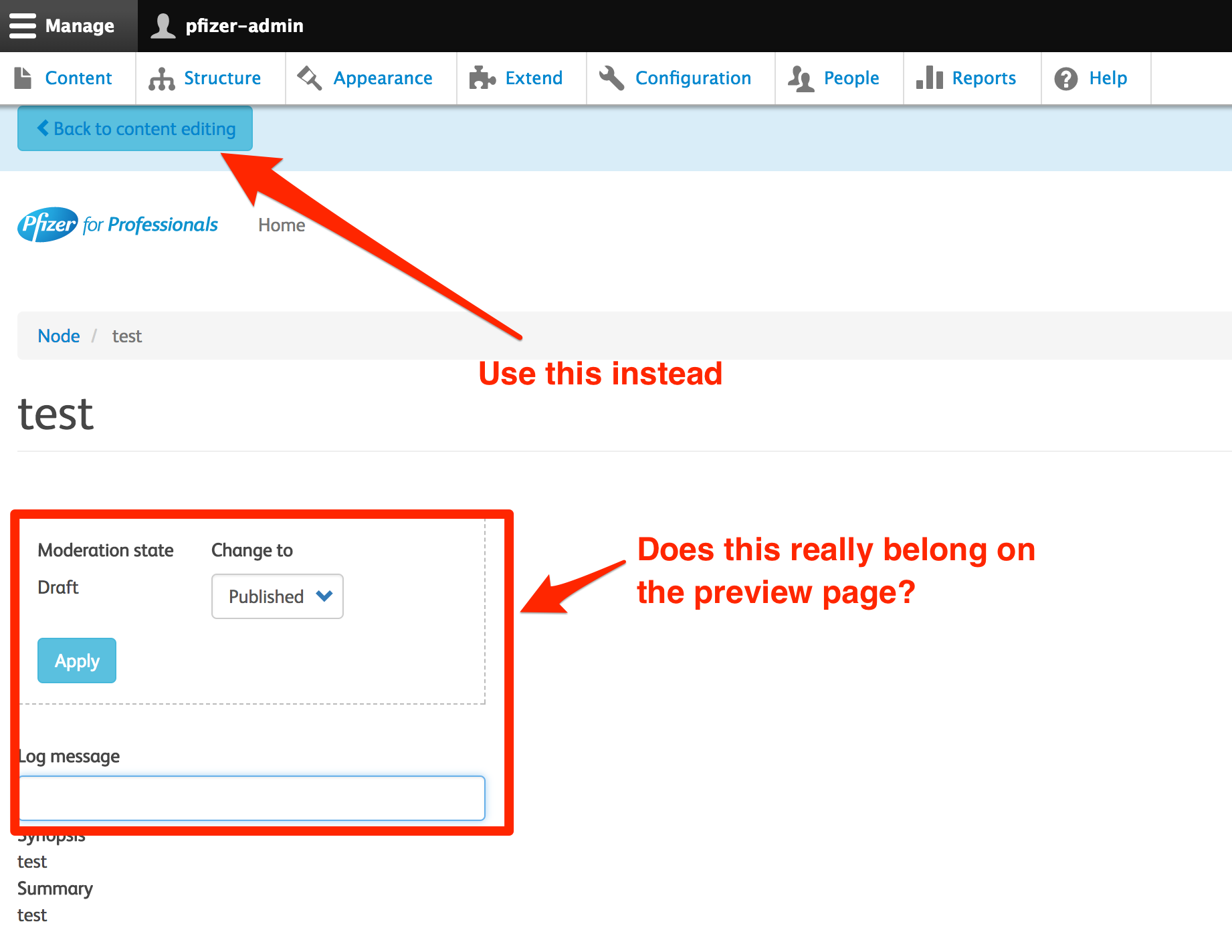Apply the moderation state change
1232x952 pixels.
[77, 661]
